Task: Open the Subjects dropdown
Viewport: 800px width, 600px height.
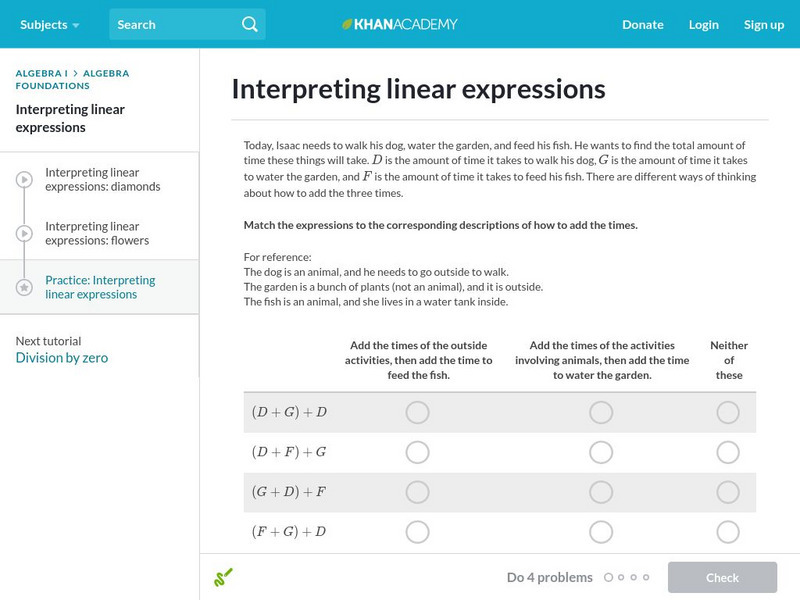Action: point(43,23)
